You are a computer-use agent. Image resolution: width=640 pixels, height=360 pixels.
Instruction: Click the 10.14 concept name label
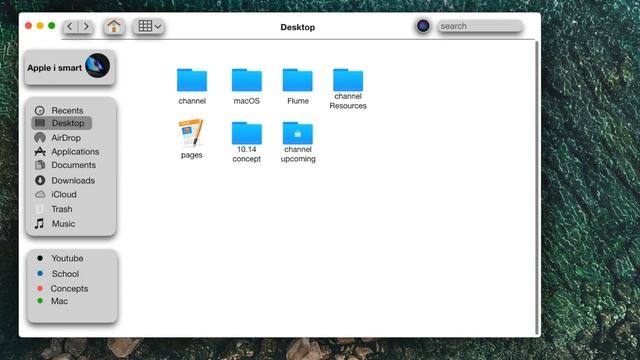247,154
